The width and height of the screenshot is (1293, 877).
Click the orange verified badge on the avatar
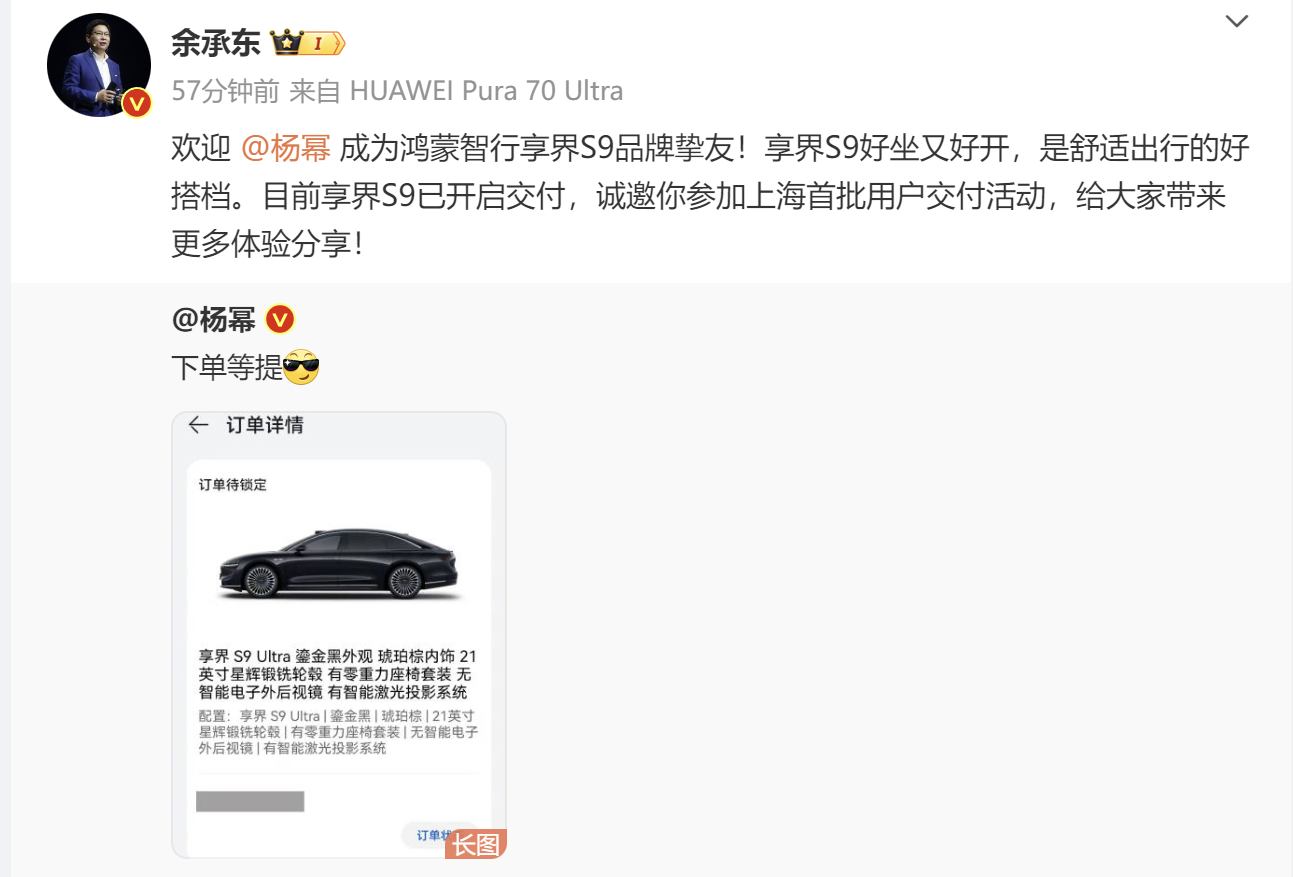[x=136, y=103]
